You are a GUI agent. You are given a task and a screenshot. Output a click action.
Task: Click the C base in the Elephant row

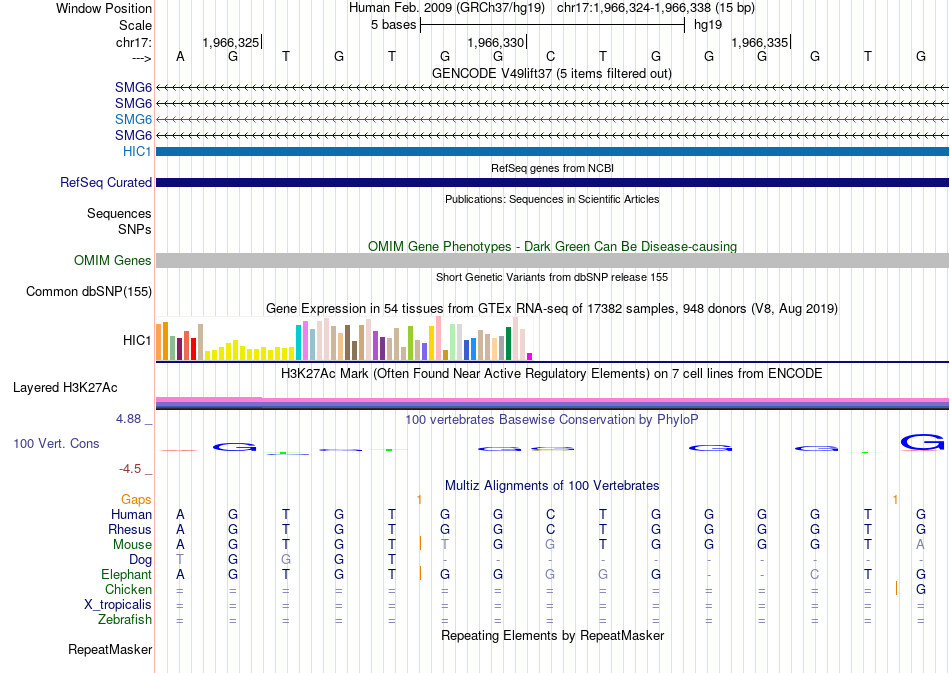pos(815,574)
